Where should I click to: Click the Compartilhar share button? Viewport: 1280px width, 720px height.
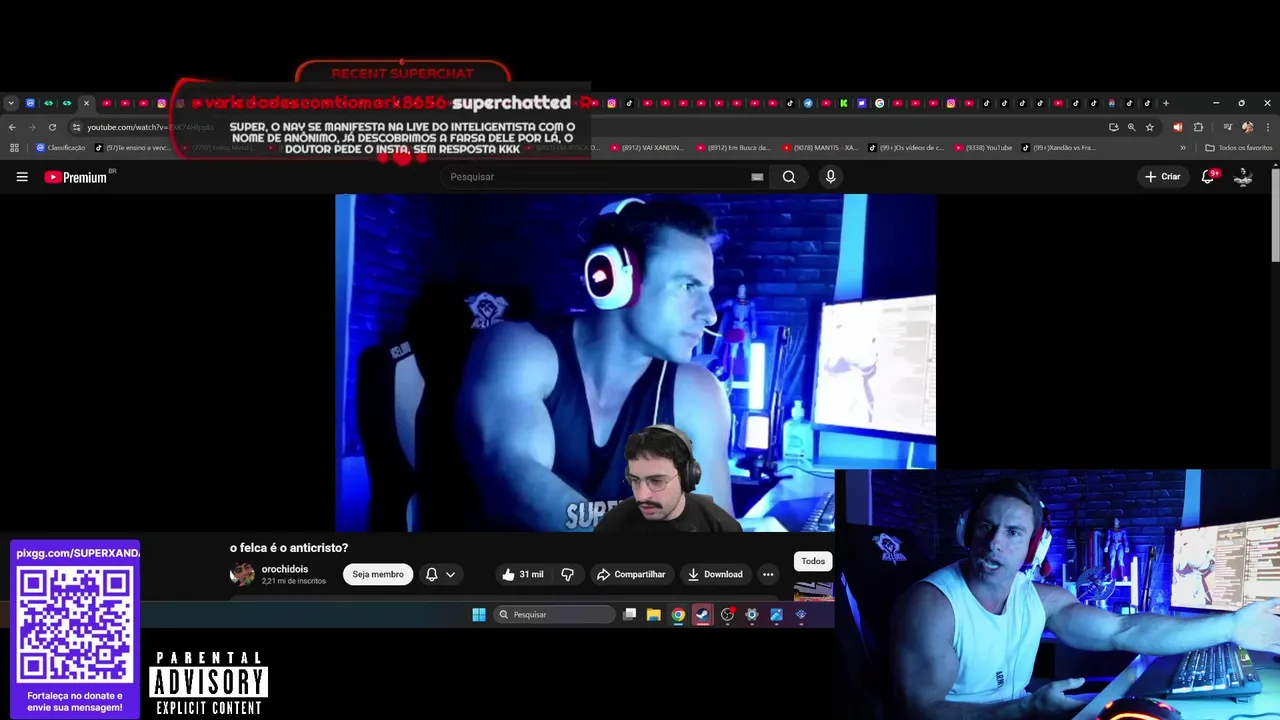click(x=630, y=574)
